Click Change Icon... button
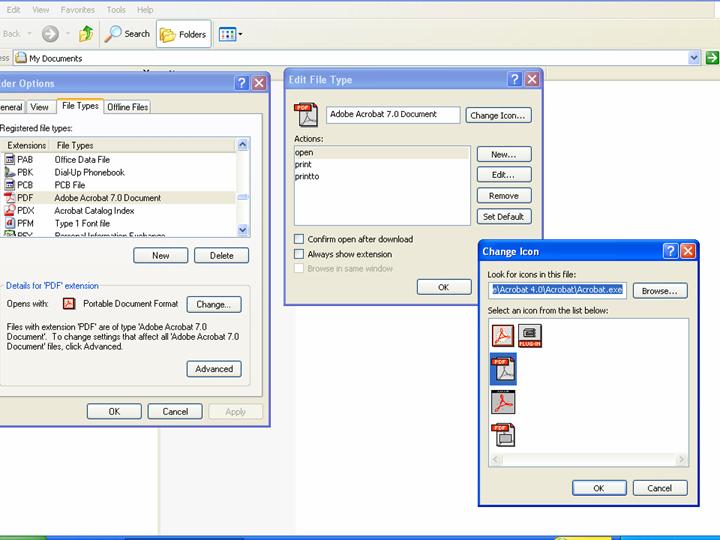 click(x=498, y=115)
